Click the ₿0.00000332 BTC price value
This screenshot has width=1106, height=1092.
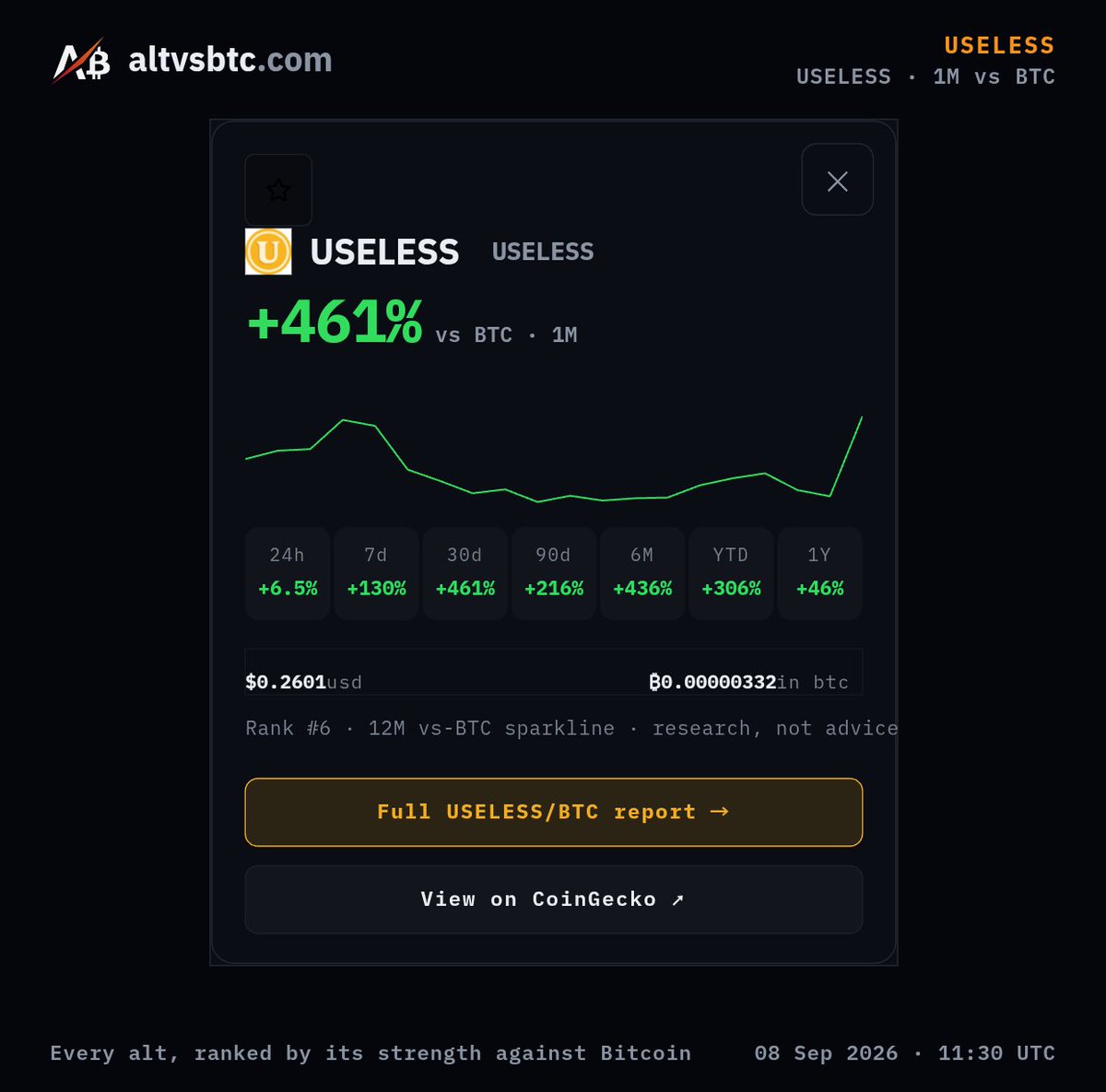coord(713,682)
